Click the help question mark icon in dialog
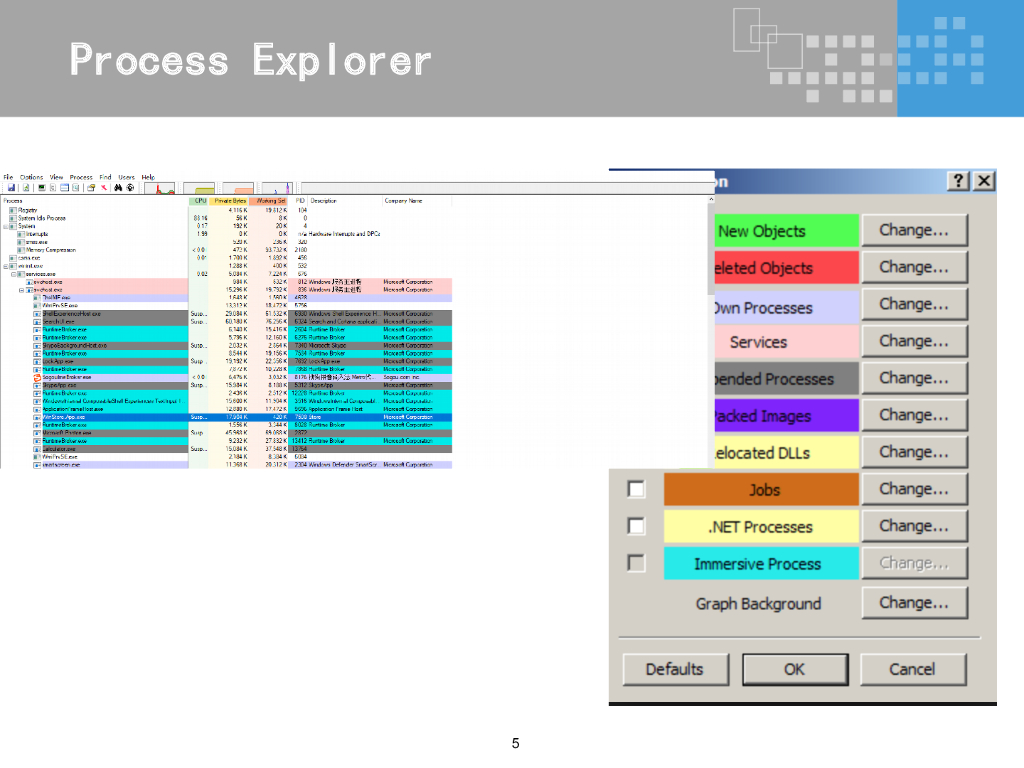Image resolution: width=1024 pixels, height=768 pixels. coord(959,180)
